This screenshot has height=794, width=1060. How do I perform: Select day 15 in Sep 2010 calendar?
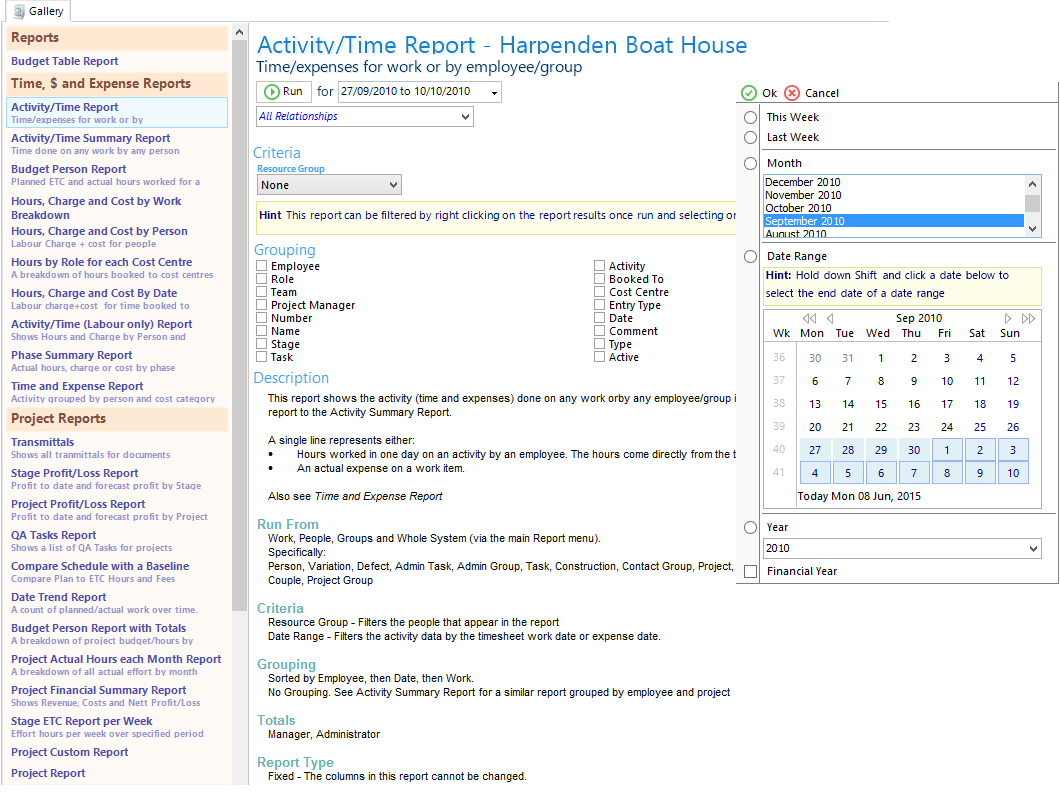pos(881,404)
